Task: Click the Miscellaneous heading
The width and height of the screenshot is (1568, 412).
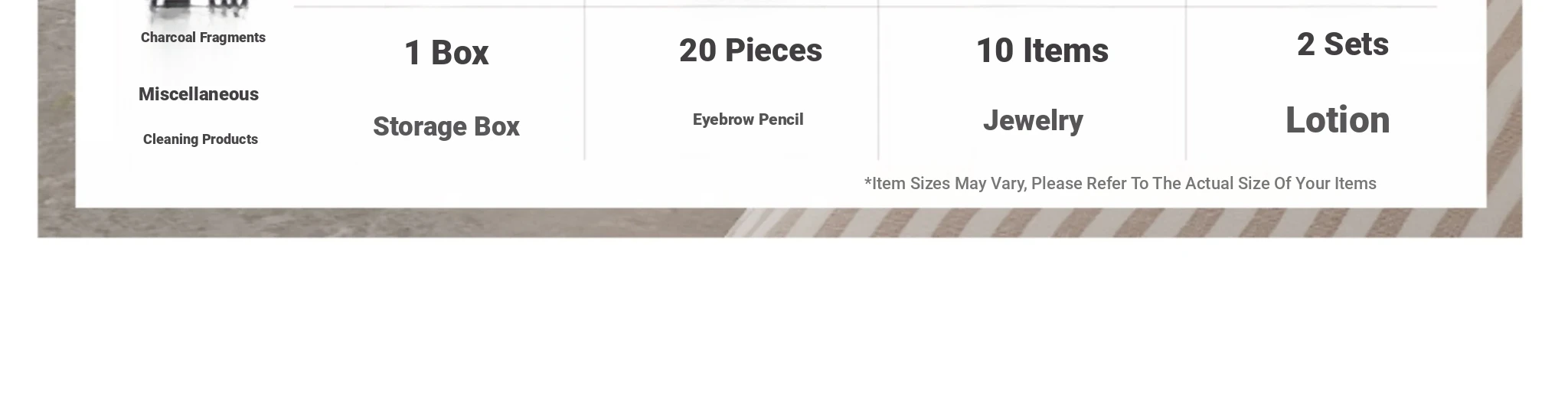Action: (x=198, y=94)
